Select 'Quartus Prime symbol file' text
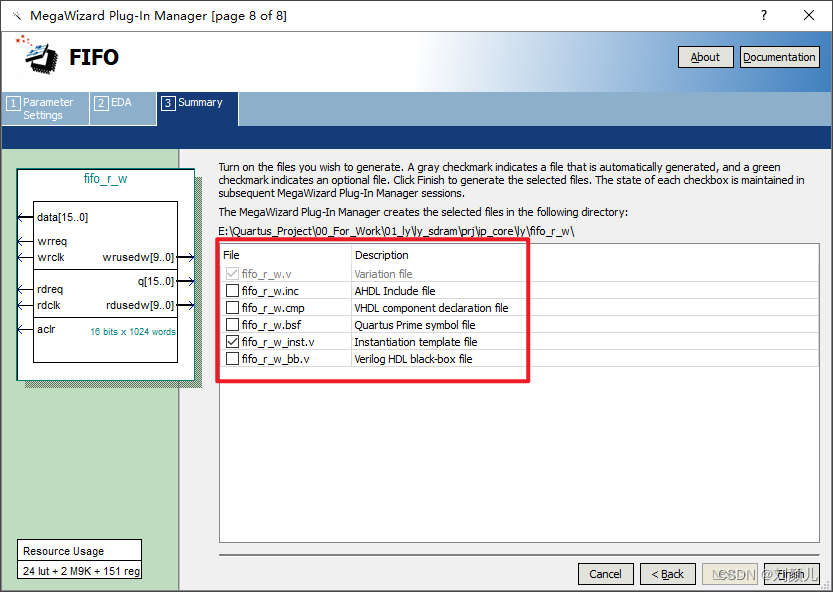Screen dimensions: 833x592 click(x=414, y=325)
